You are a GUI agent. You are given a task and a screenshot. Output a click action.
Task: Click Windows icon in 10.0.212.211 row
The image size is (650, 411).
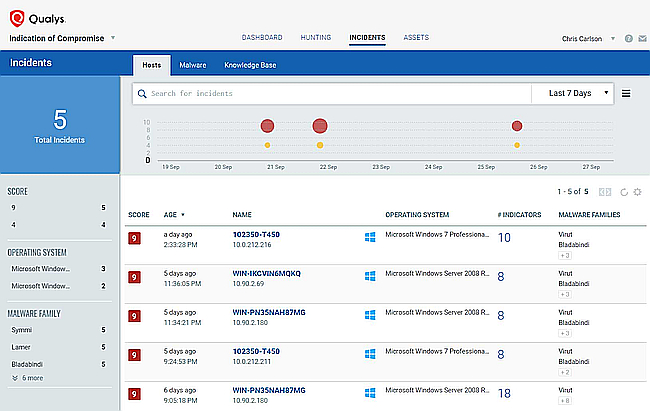click(370, 354)
